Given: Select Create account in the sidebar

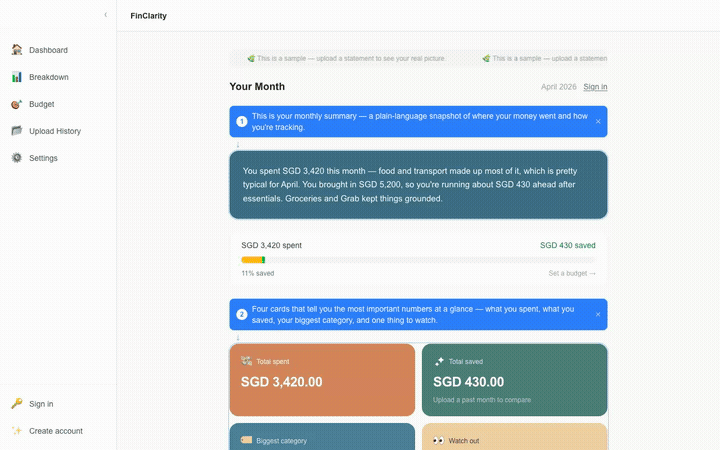Looking at the screenshot, I should click(x=58, y=431).
